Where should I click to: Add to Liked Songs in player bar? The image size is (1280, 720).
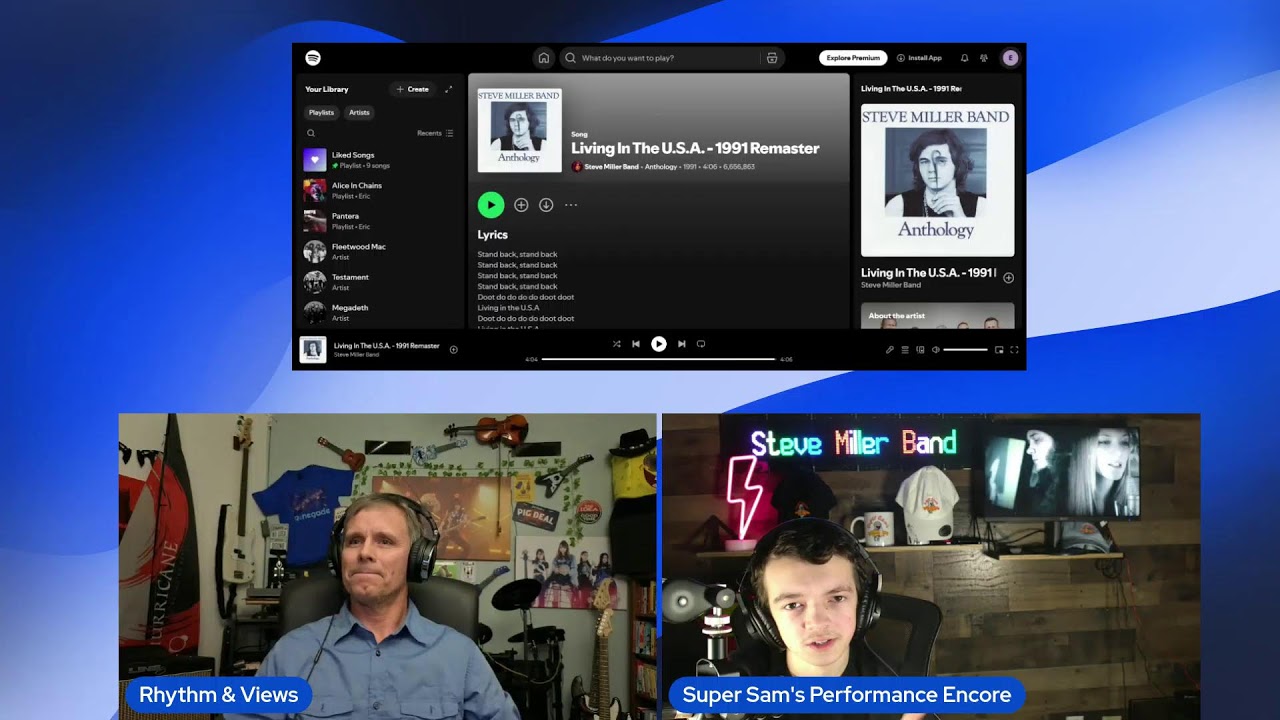point(453,349)
